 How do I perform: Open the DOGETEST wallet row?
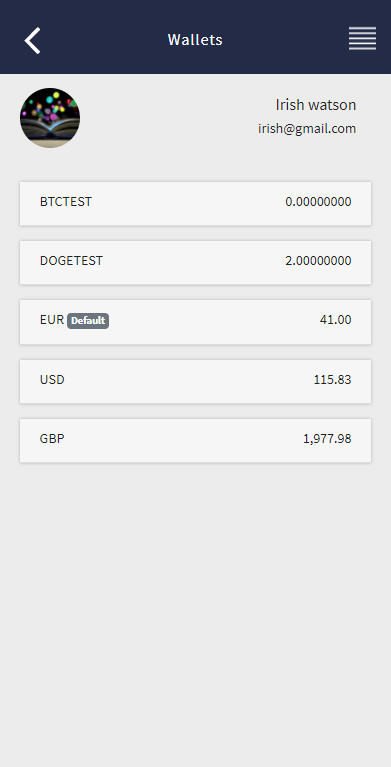[195, 262]
